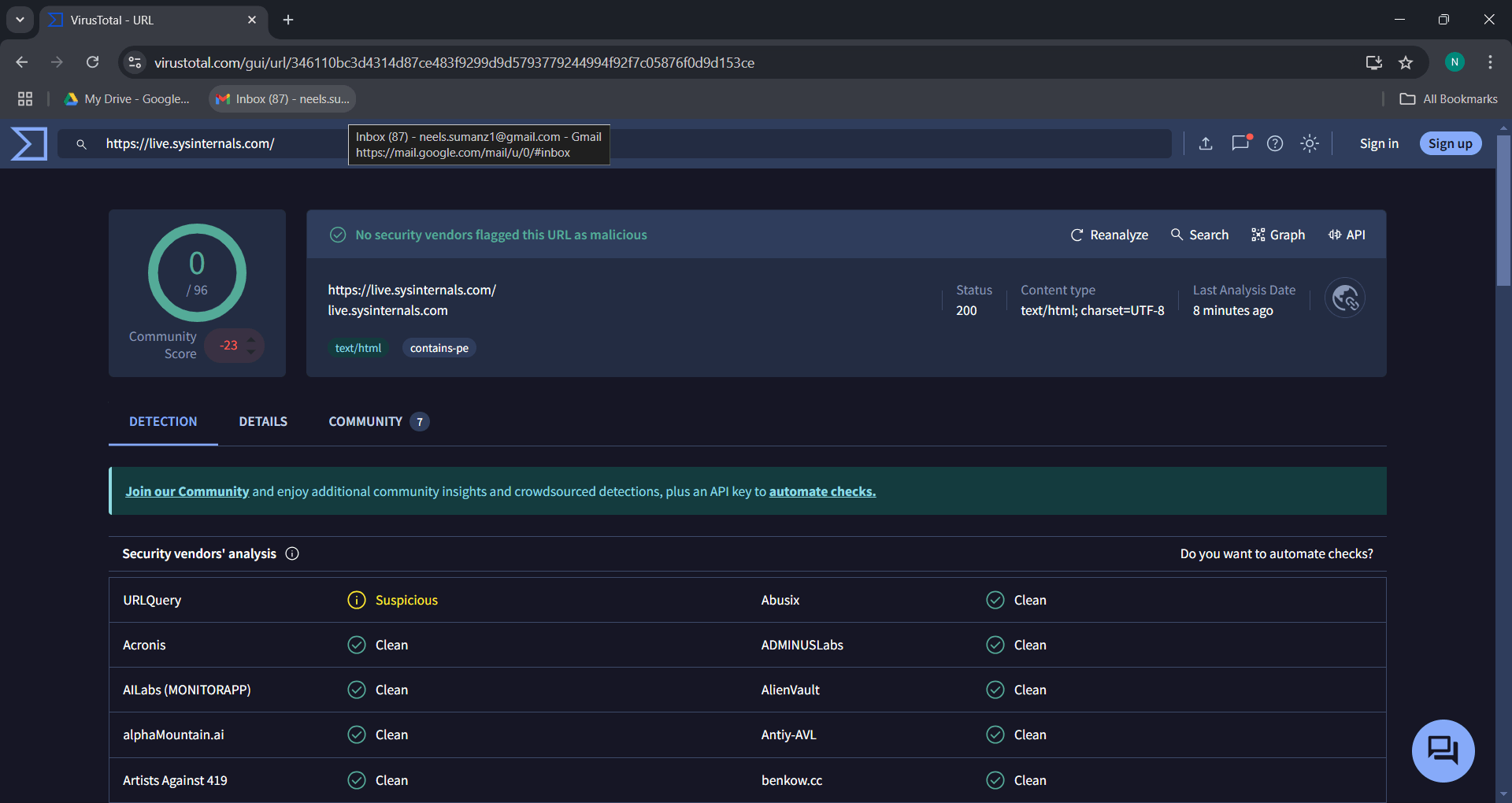Image resolution: width=1512 pixels, height=803 pixels.
Task: Open the Chrome profile avatar N
Action: 1455,62
